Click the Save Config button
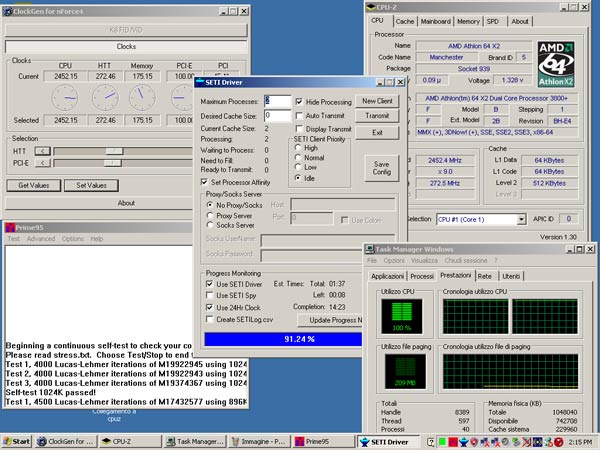This screenshot has height=450, width=600. coord(382,168)
